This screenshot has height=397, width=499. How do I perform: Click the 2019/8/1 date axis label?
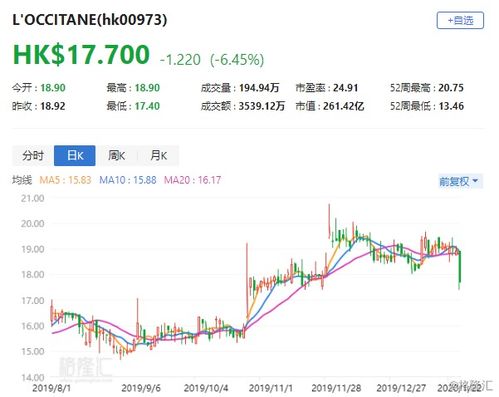point(52,388)
